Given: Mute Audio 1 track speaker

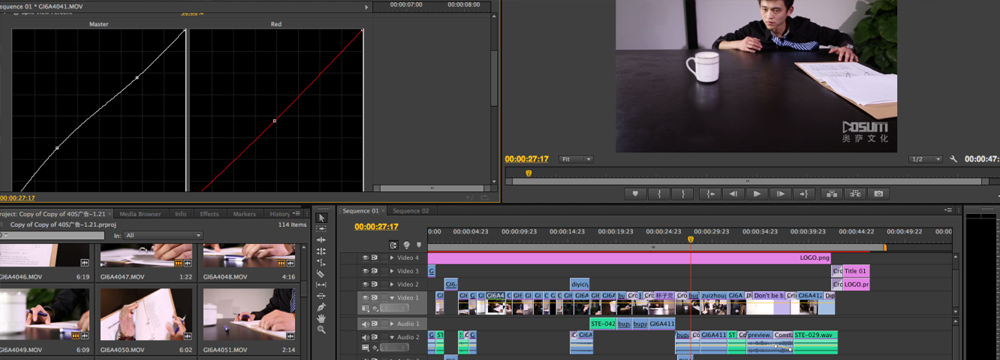Looking at the screenshot, I should (x=365, y=324).
